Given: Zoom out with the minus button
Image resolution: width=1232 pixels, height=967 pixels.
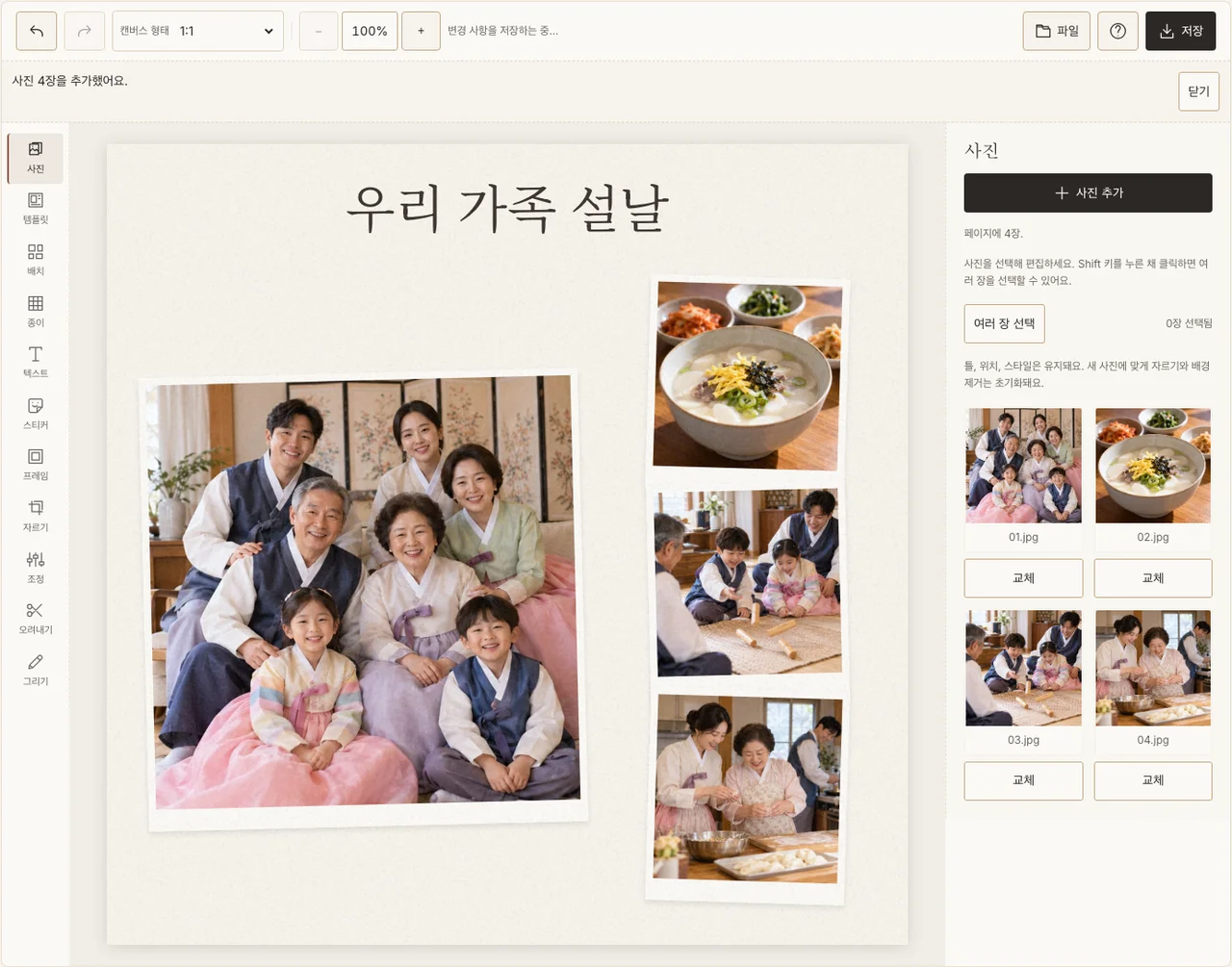Looking at the screenshot, I should 319,31.
